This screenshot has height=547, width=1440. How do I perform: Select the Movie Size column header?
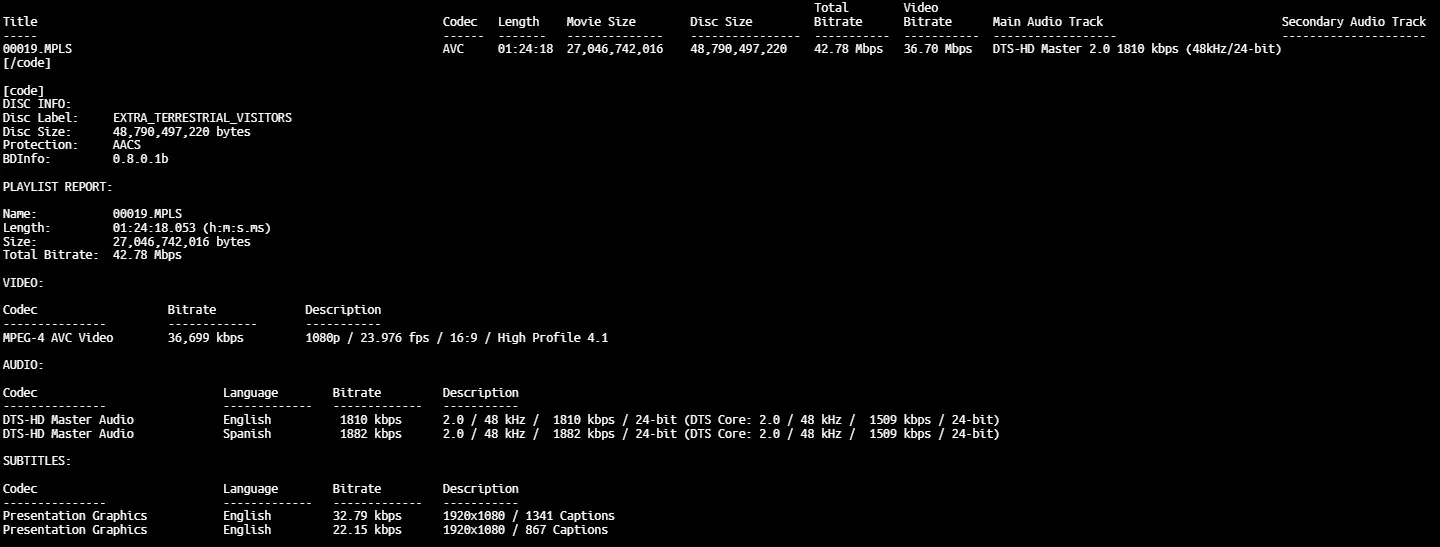(601, 22)
